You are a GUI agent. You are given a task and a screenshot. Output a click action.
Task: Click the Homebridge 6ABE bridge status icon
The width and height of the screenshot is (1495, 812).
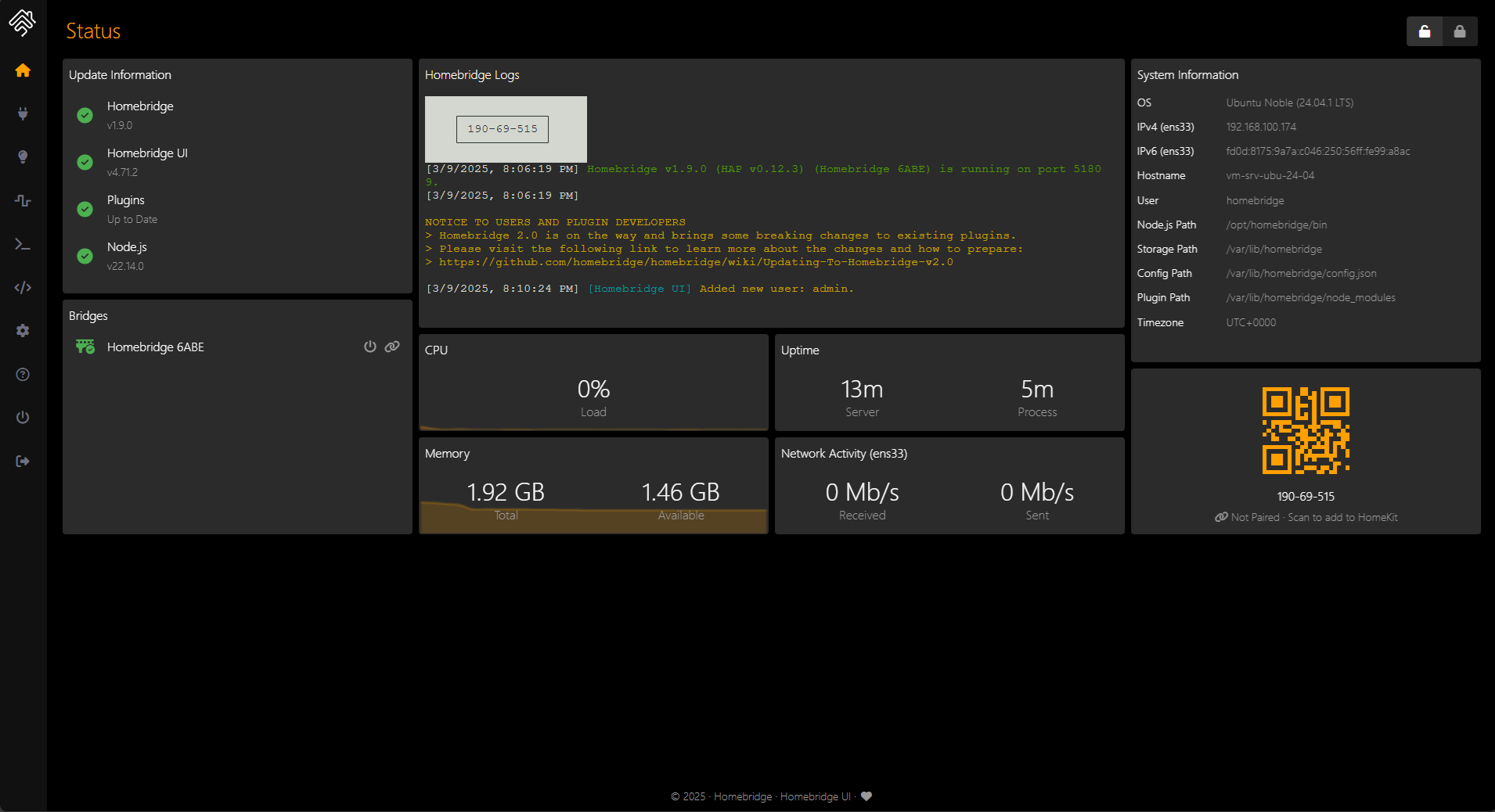tap(85, 347)
